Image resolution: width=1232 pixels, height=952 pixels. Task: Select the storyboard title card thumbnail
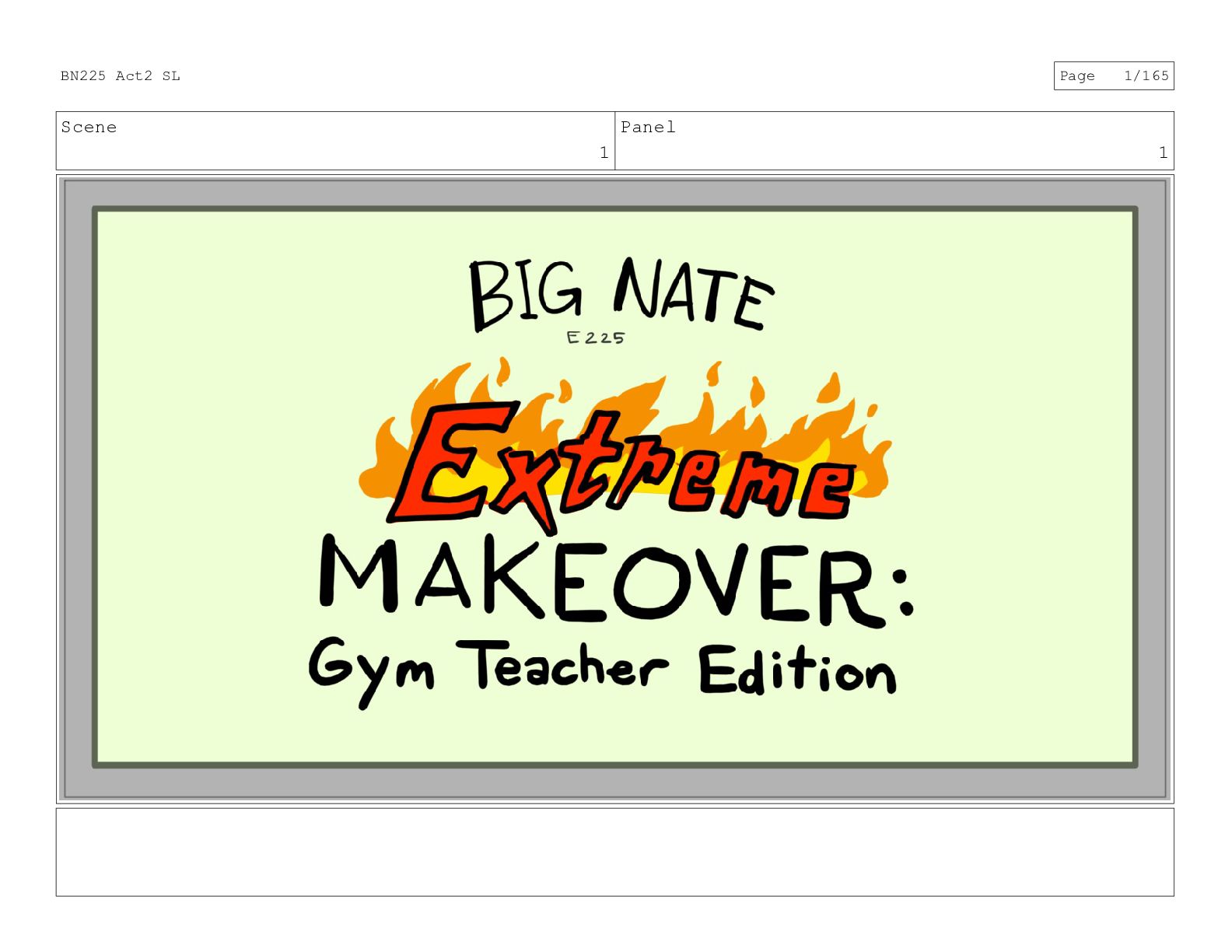point(615,488)
